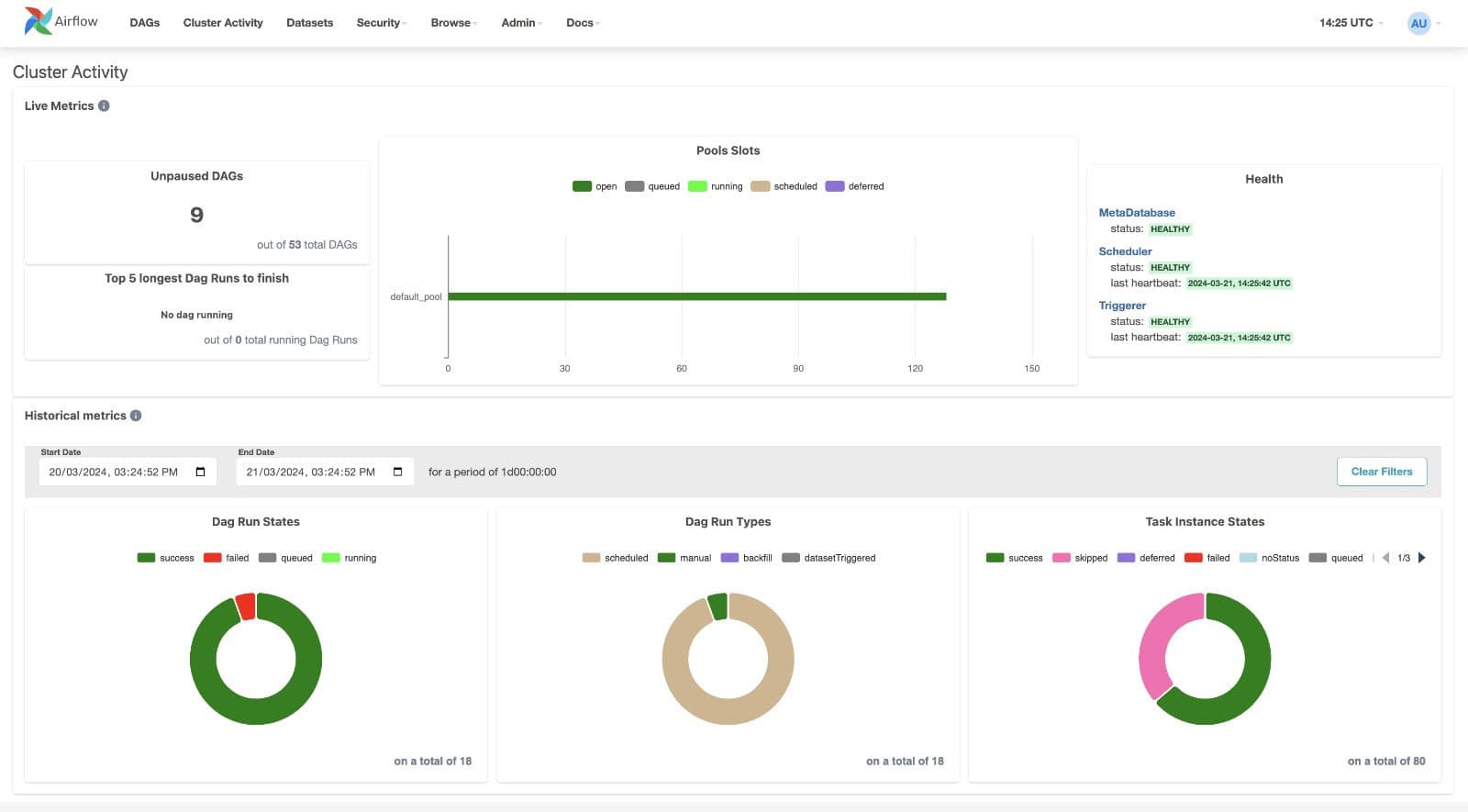1468x812 pixels.
Task: Click the default_pool open slots bar
Action: click(x=697, y=296)
